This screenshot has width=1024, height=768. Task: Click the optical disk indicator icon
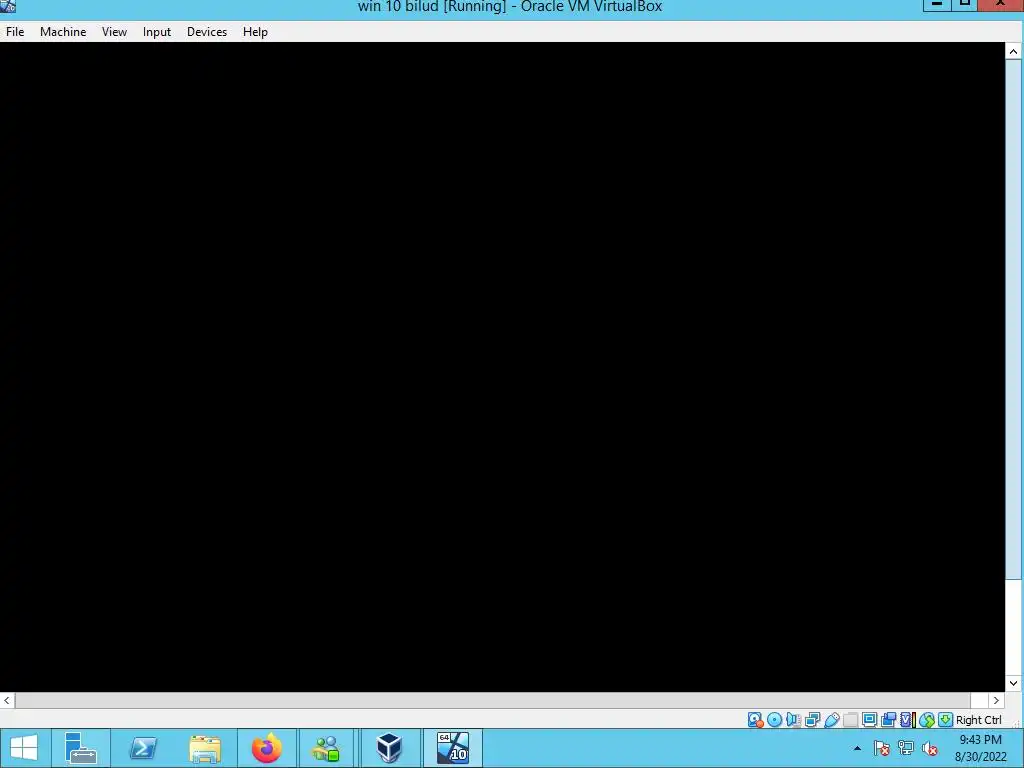(x=775, y=720)
